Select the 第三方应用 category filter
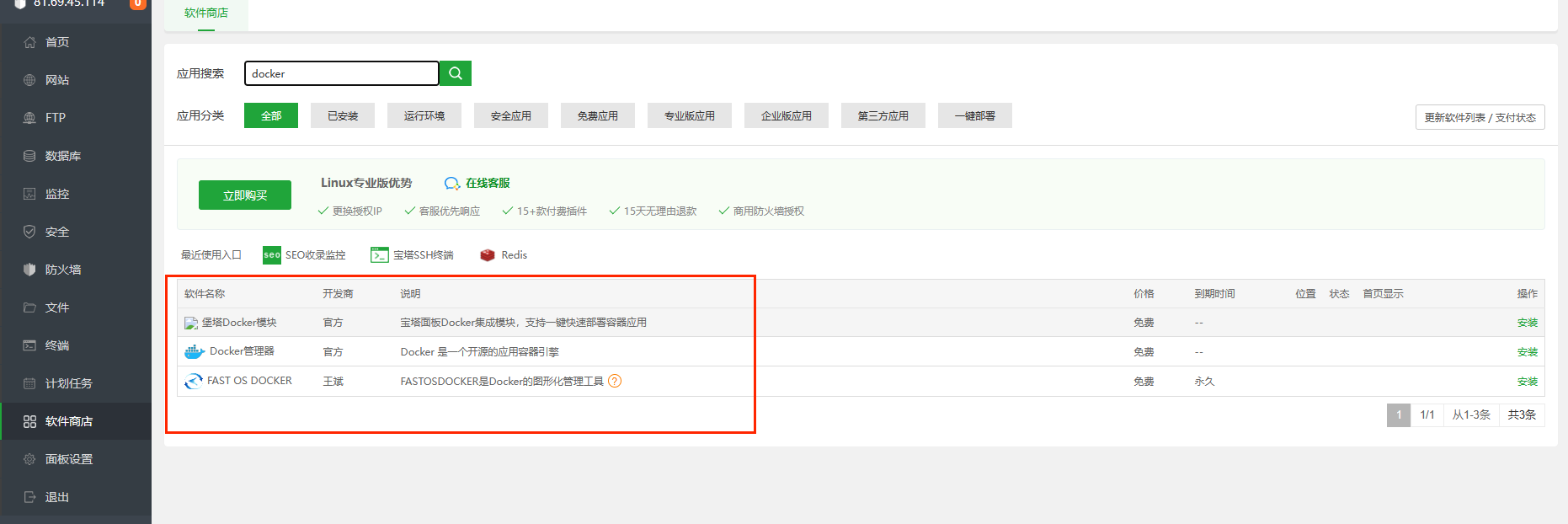The image size is (1568, 524). tap(883, 115)
